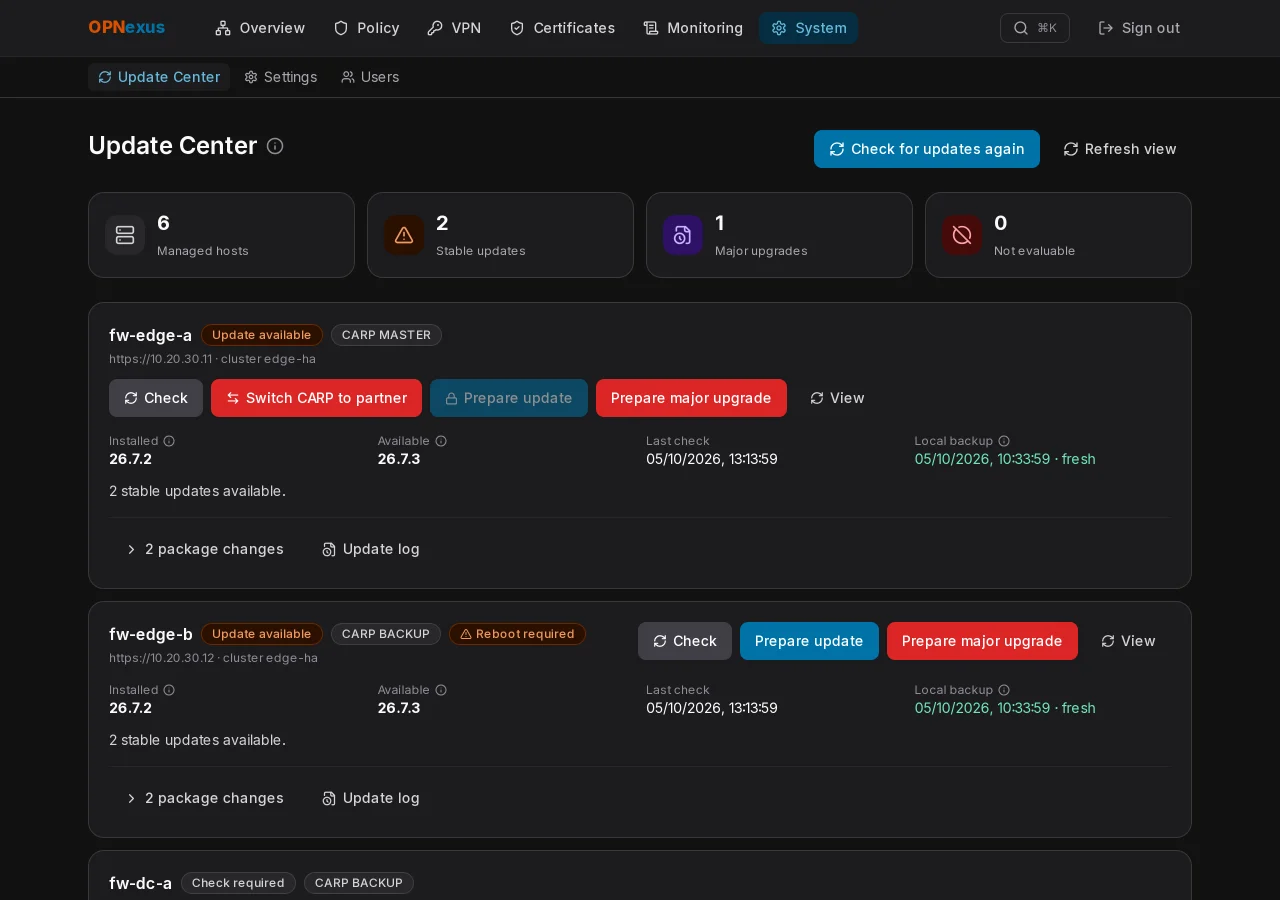Select the System nav item
Viewport: 1280px width, 900px height.
click(x=809, y=28)
